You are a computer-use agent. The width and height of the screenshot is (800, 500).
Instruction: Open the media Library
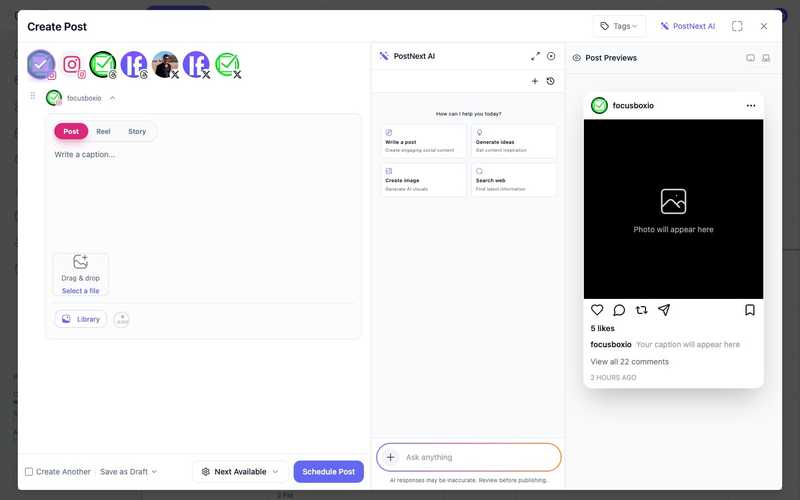point(81,319)
